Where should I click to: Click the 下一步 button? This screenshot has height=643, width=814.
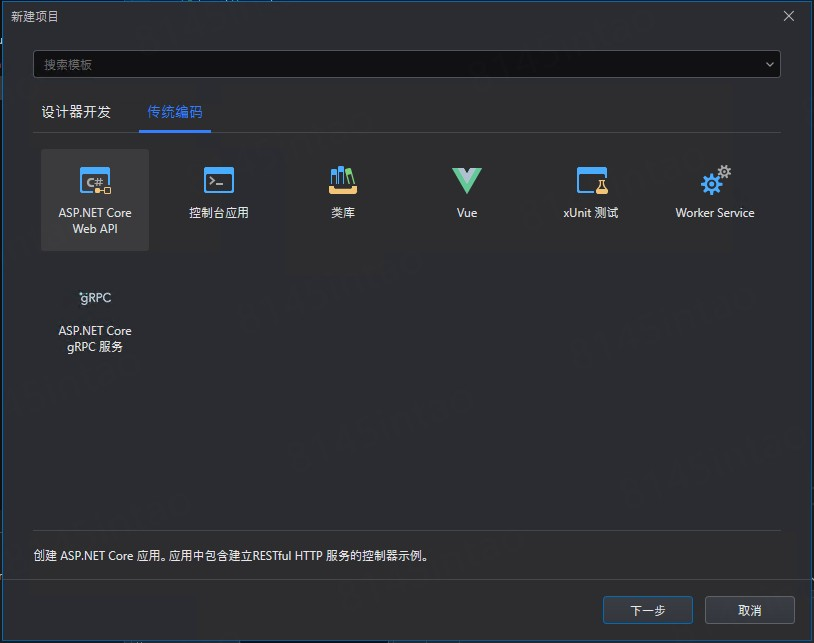[x=647, y=610]
